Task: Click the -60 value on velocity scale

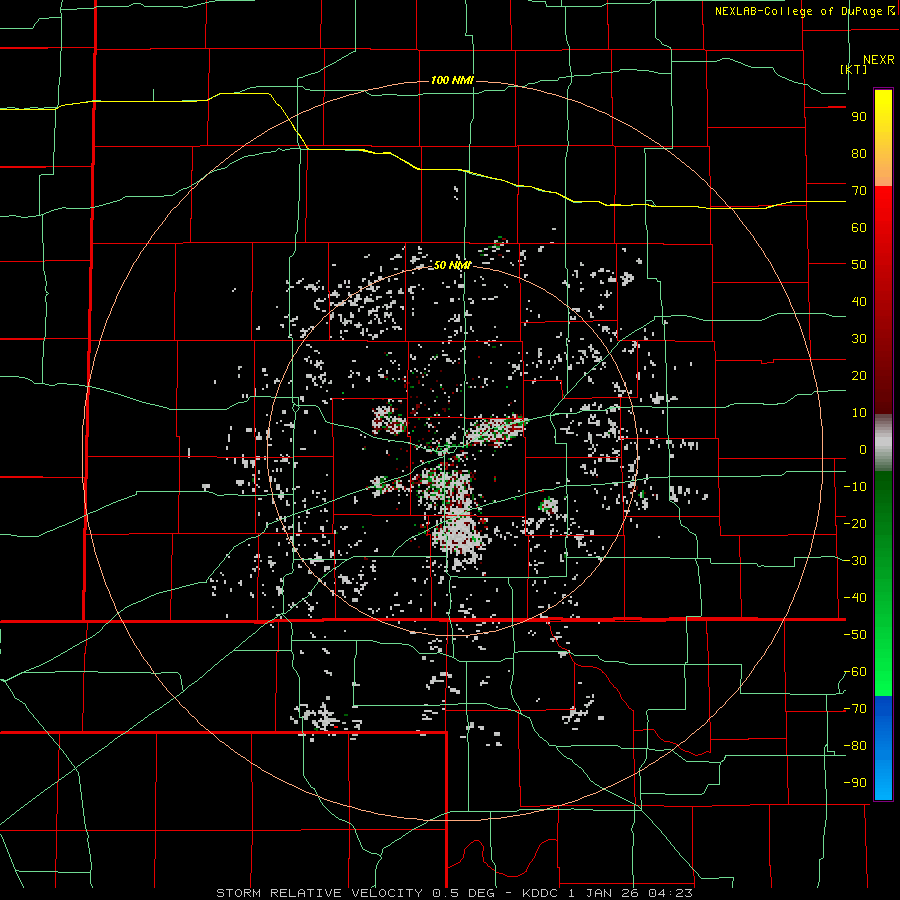Action: (x=855, y=672)
